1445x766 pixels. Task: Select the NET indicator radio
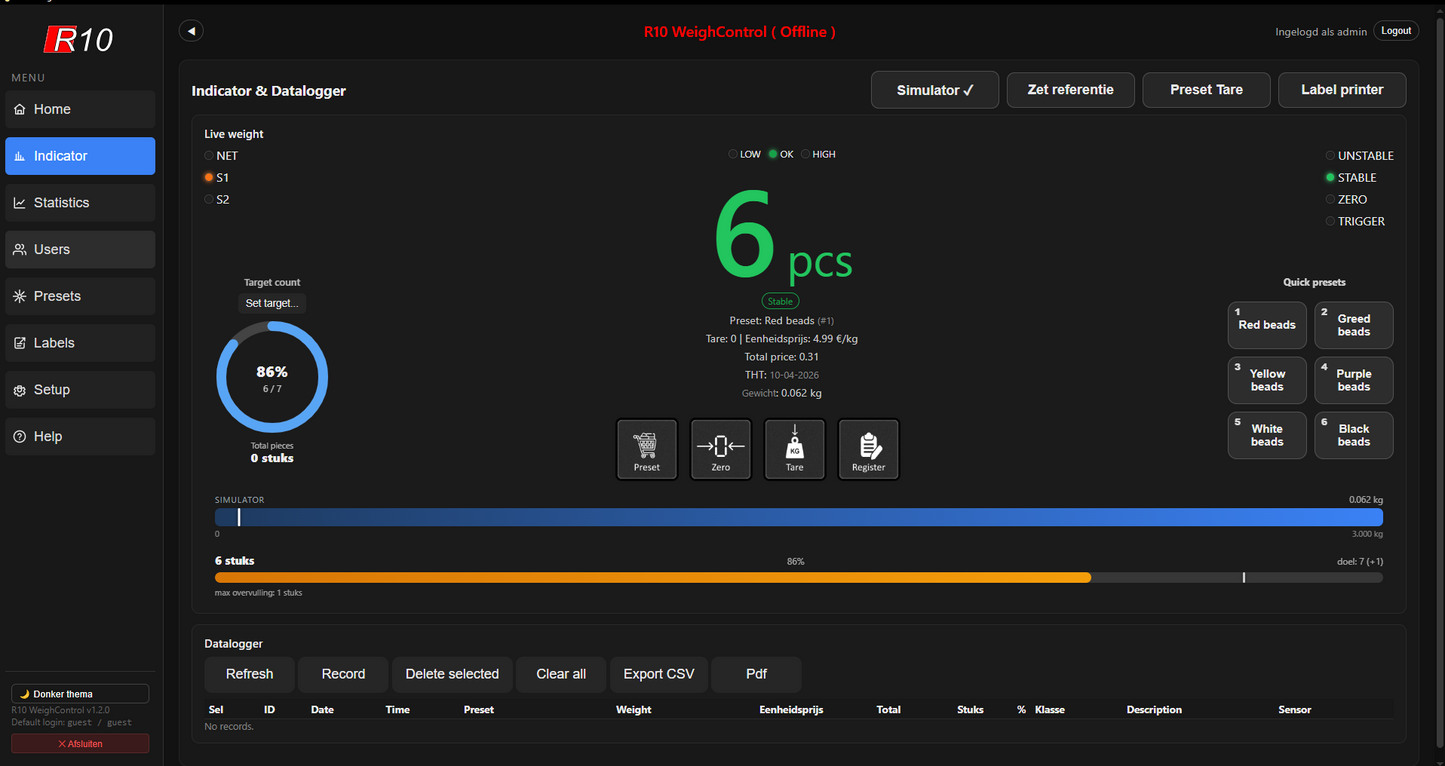209,156
